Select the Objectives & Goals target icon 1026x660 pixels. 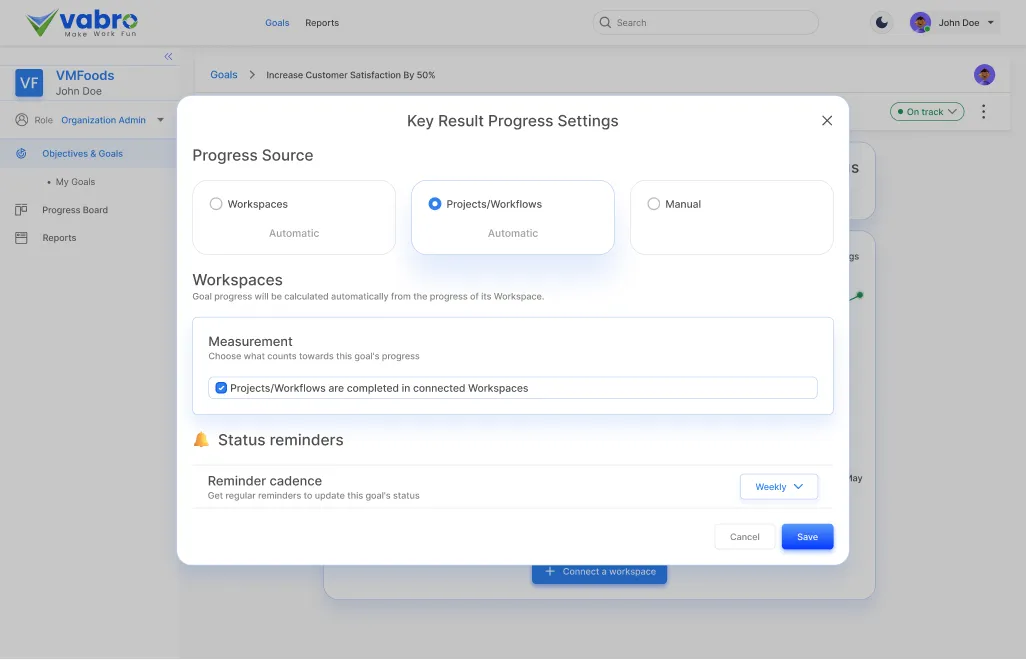click(22, 153)
